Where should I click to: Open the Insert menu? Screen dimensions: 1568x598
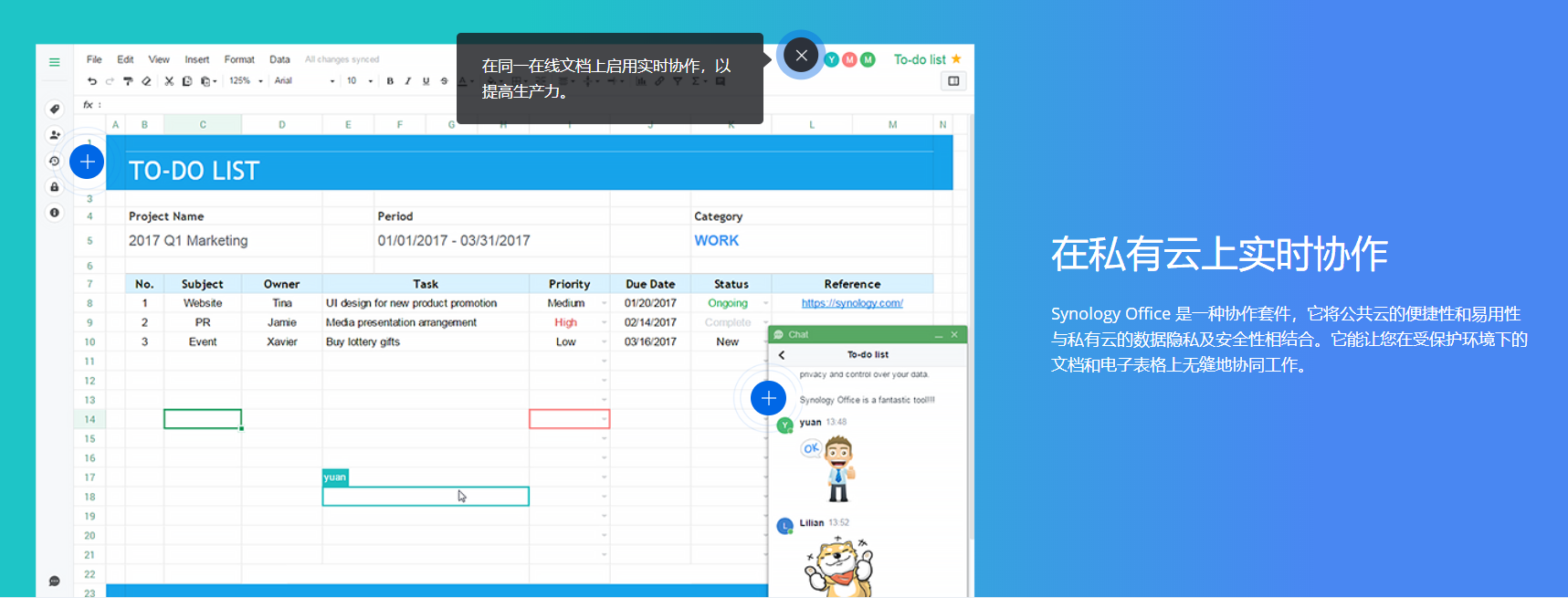(x=196, y=59)
